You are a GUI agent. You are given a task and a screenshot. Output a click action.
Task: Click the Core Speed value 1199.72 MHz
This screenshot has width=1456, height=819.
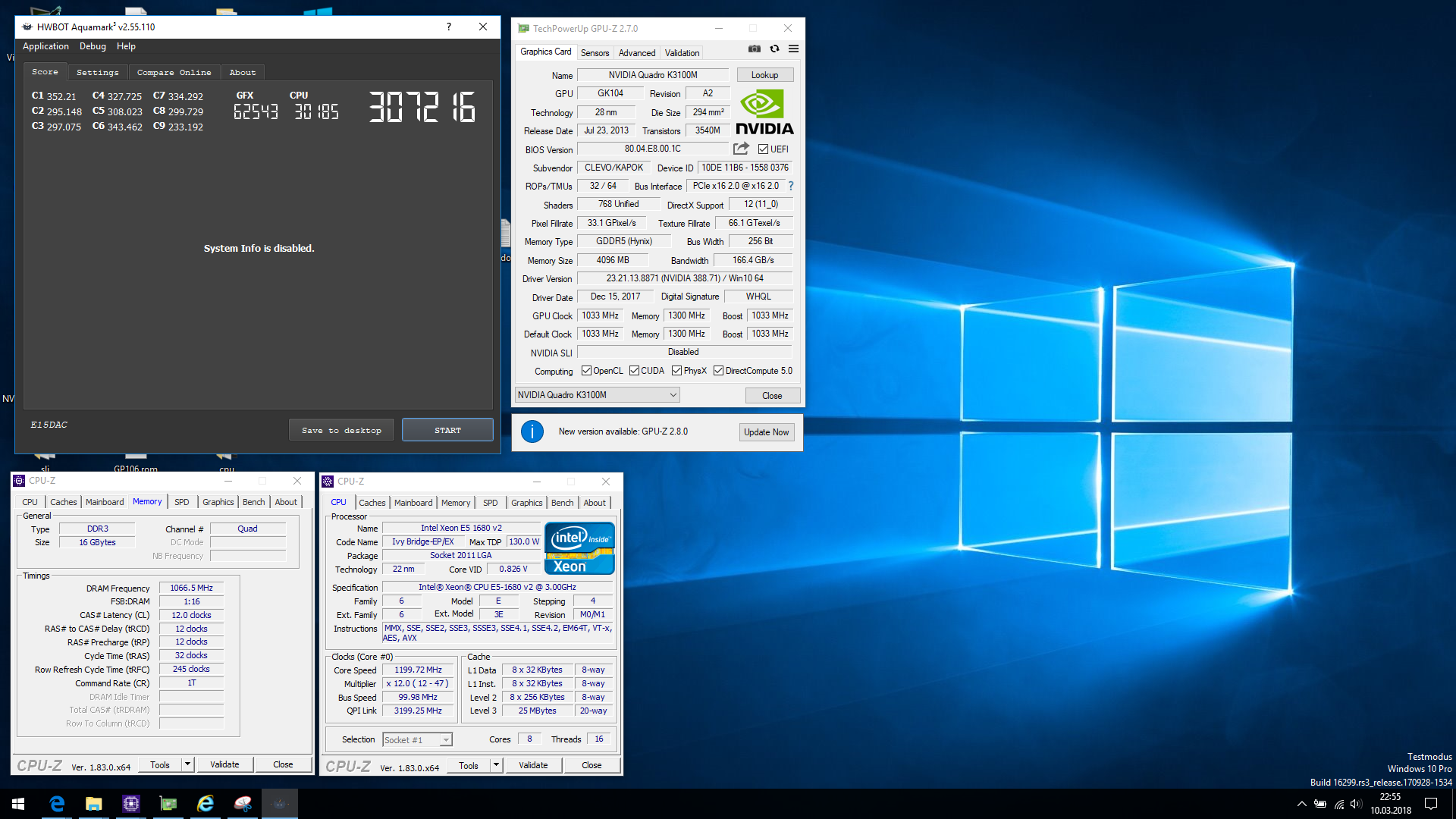(x=418, y=670)
